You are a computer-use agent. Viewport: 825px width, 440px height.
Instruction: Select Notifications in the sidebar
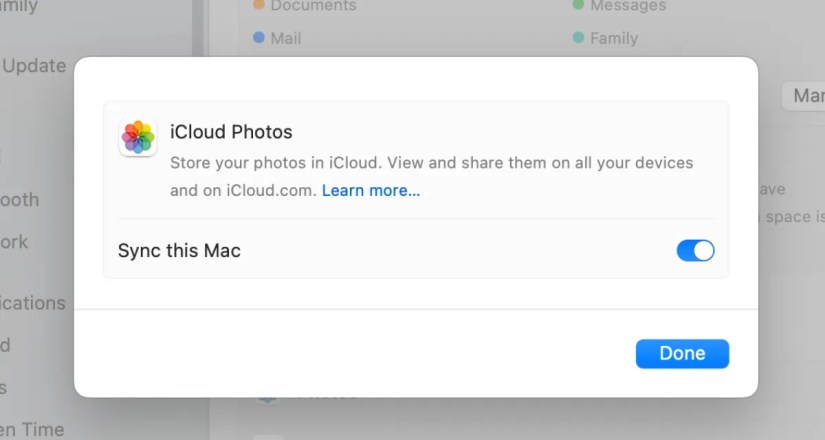(32, 302)
